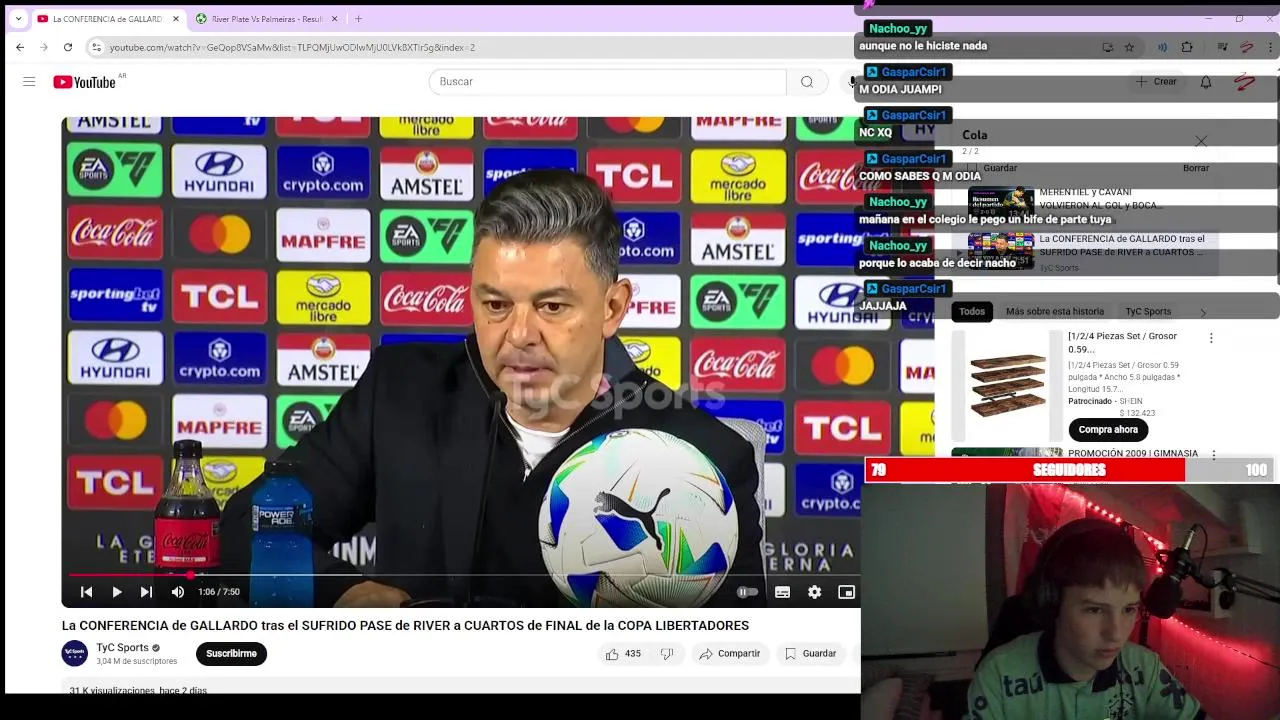Viewport: 1280px width, 720px height.
Task: Select the MERENTIEL y CAVANI queue video
Action: [1090, 204]
